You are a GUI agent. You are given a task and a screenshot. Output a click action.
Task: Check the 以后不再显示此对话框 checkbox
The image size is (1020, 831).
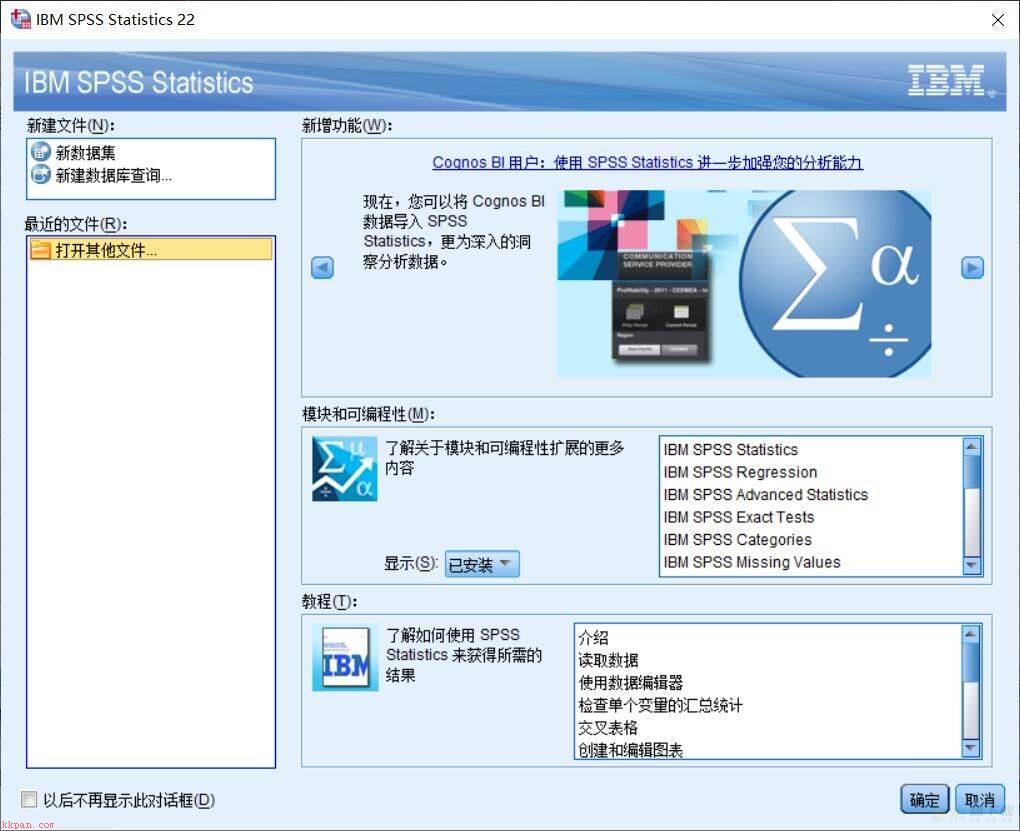(29, 799)
